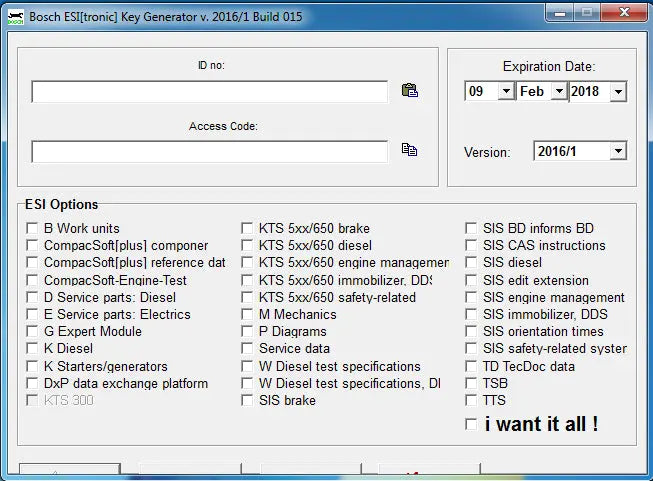Click the paste icon next to ID no
Image resolution: width=653 pixels, height=481 pixels.
(x=410, y=90)
